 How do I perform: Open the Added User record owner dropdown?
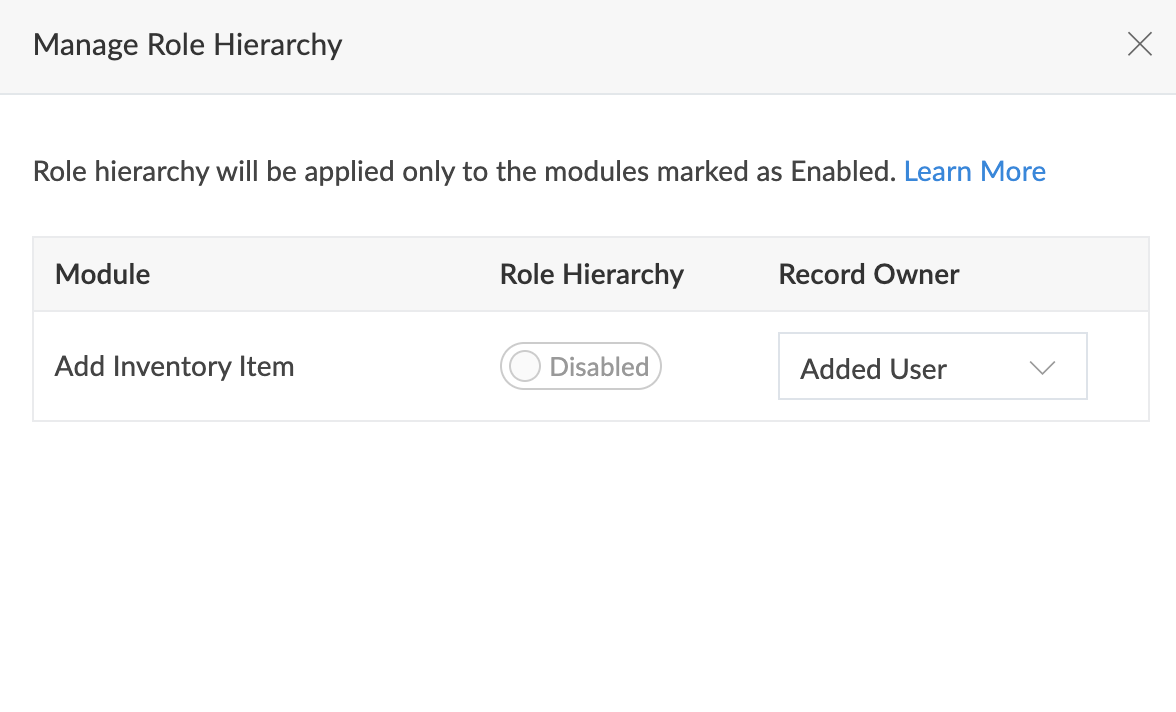click(x=932, y=367)
